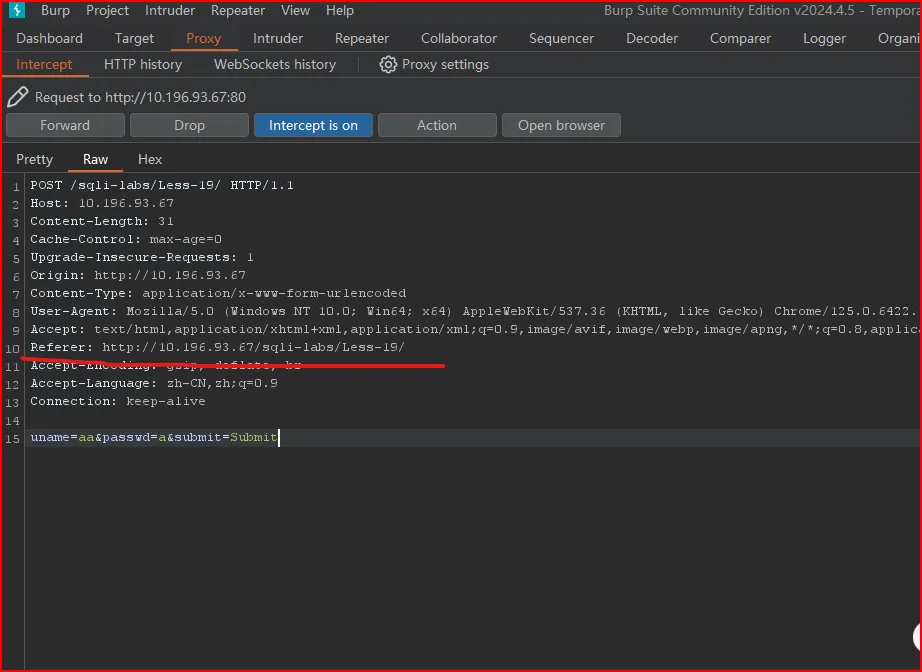Click the Burp Suite lightning logo icon
The image size is (922, 672).
[x=16, y=10]
